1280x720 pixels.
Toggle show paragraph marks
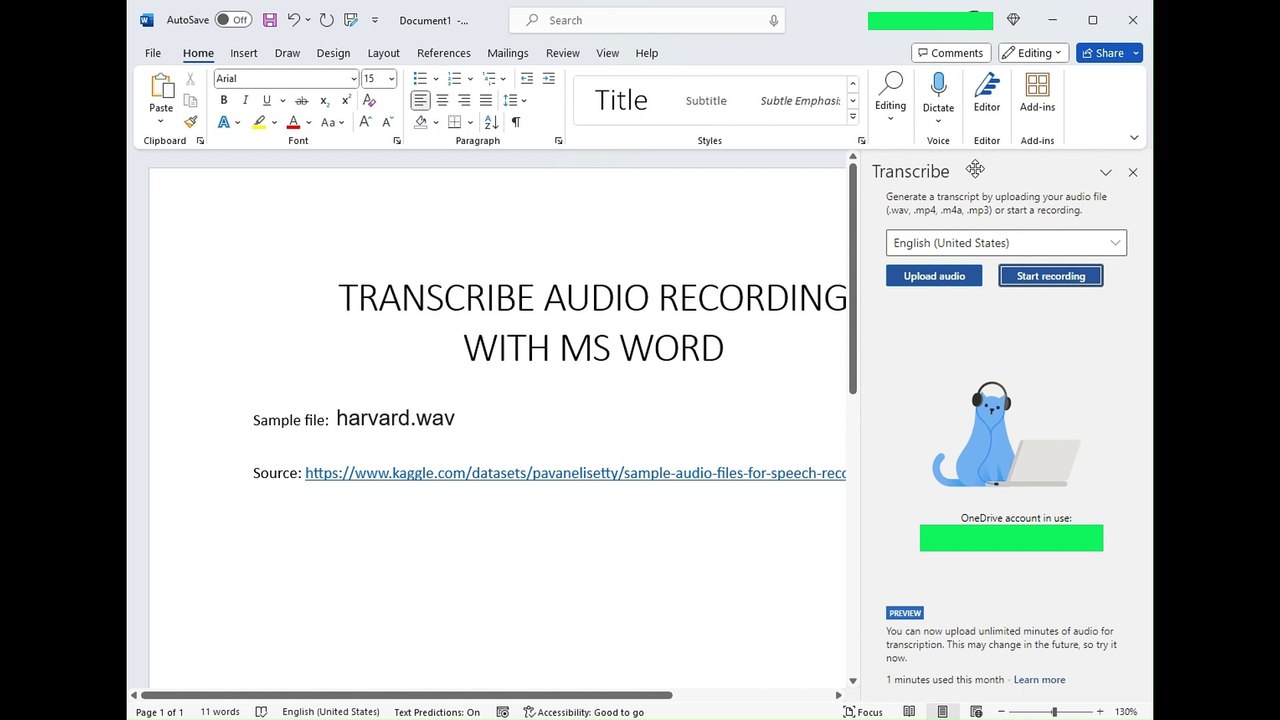[516, 122]
